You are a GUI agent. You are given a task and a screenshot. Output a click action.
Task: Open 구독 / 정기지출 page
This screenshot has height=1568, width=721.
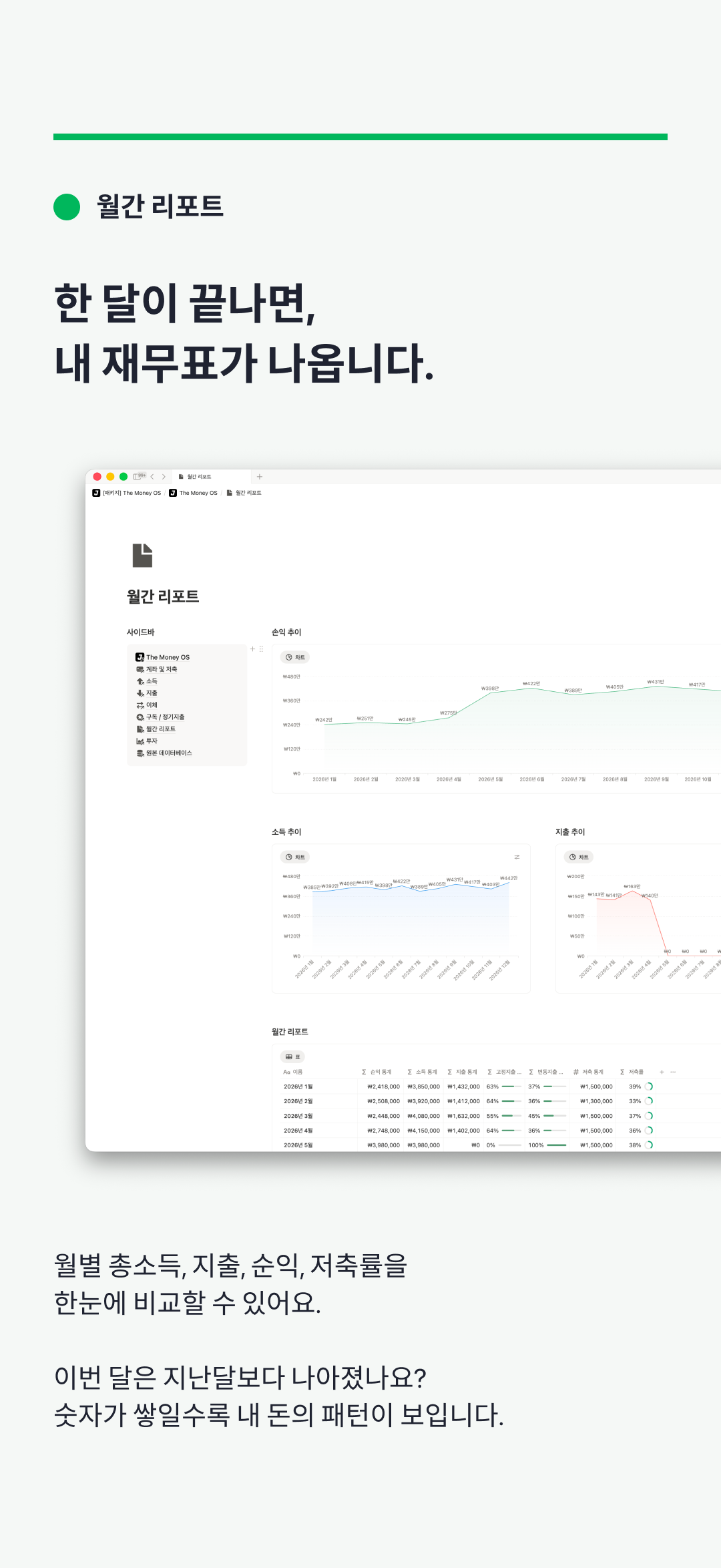click(160, 717)
